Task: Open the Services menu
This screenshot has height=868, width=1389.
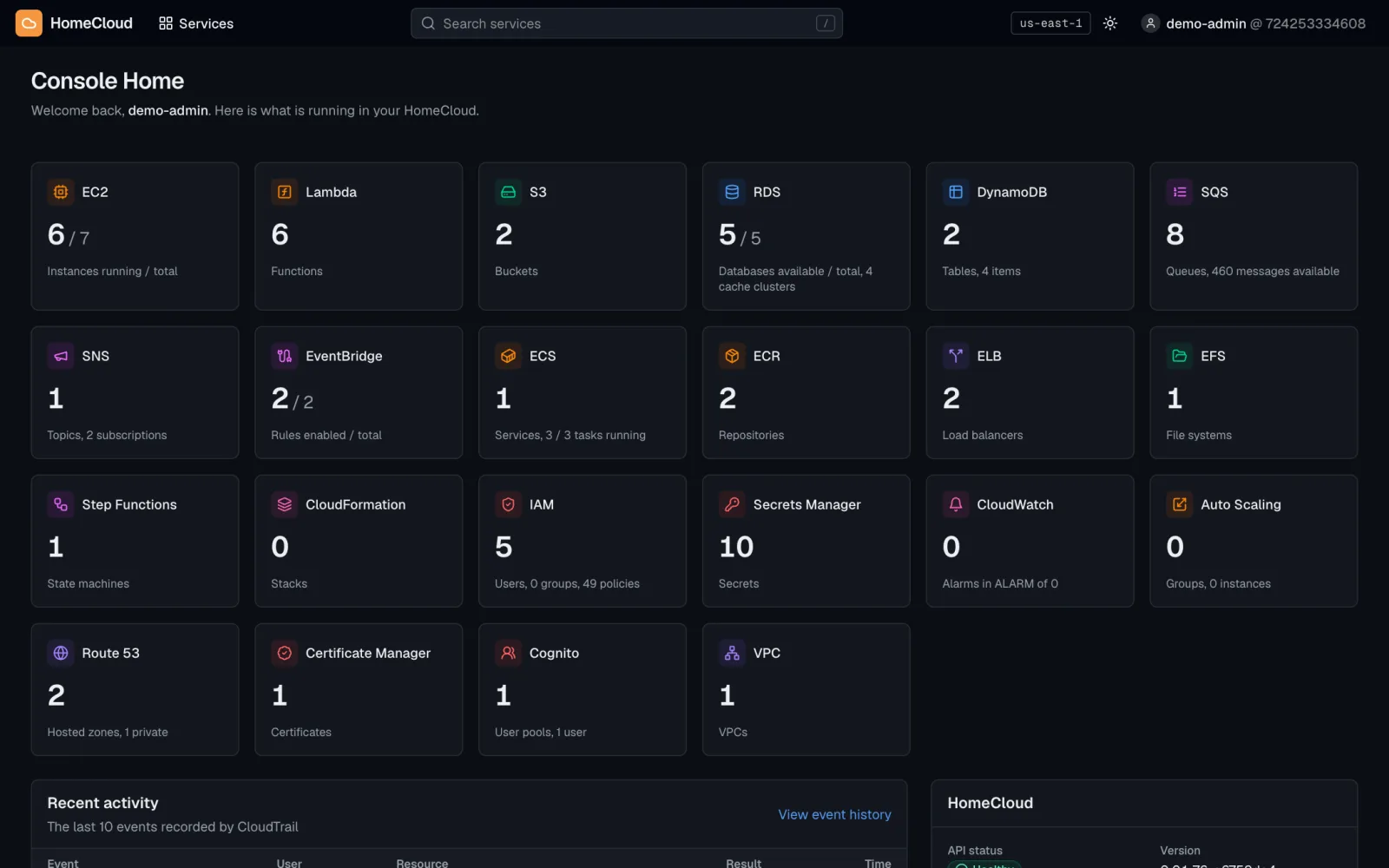Action: tap(196, 23)
